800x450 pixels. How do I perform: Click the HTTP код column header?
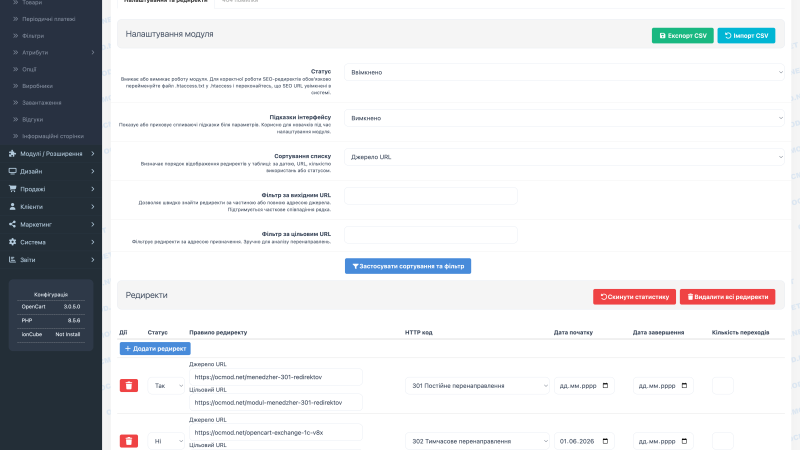tap(419, 332)
